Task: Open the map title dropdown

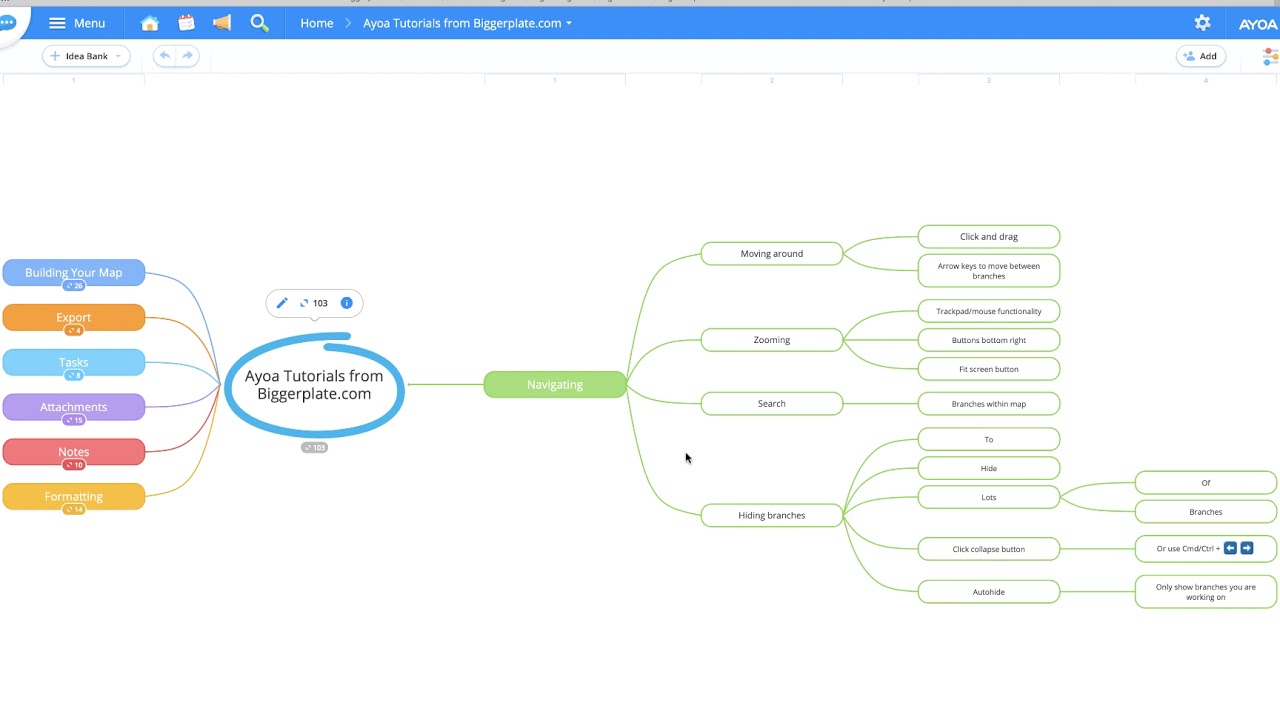Action: pos(467,23)
